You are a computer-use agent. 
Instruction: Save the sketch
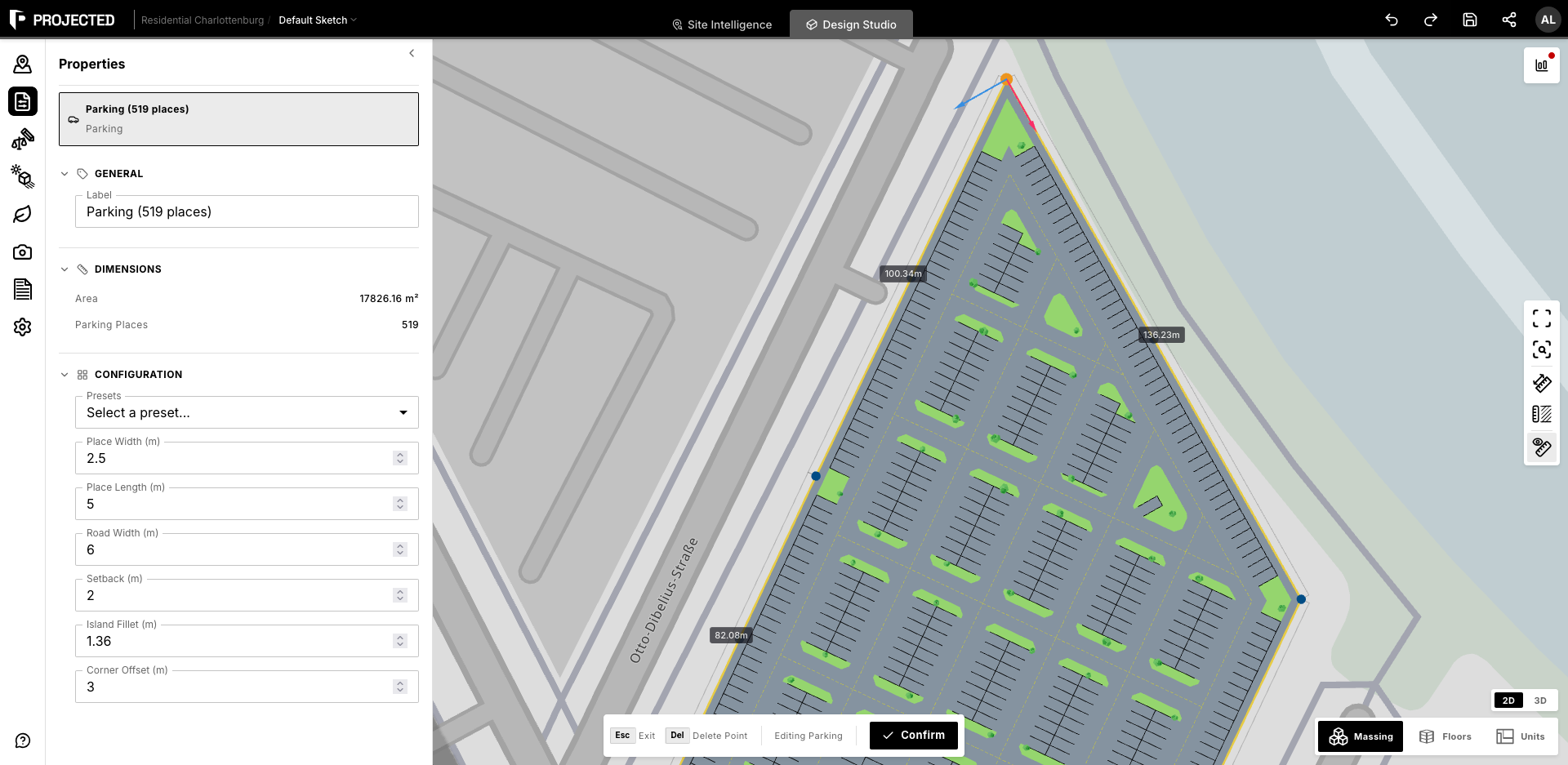click(1470, 20)
